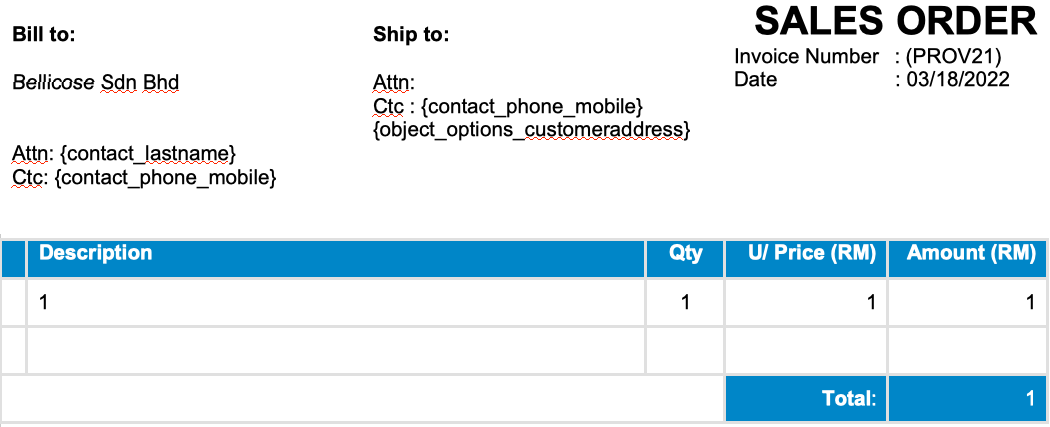The width and height of the screenshot is (1050, 427).
Task: Click the SALES ORDER heading
Action: [x=895, y=21]
